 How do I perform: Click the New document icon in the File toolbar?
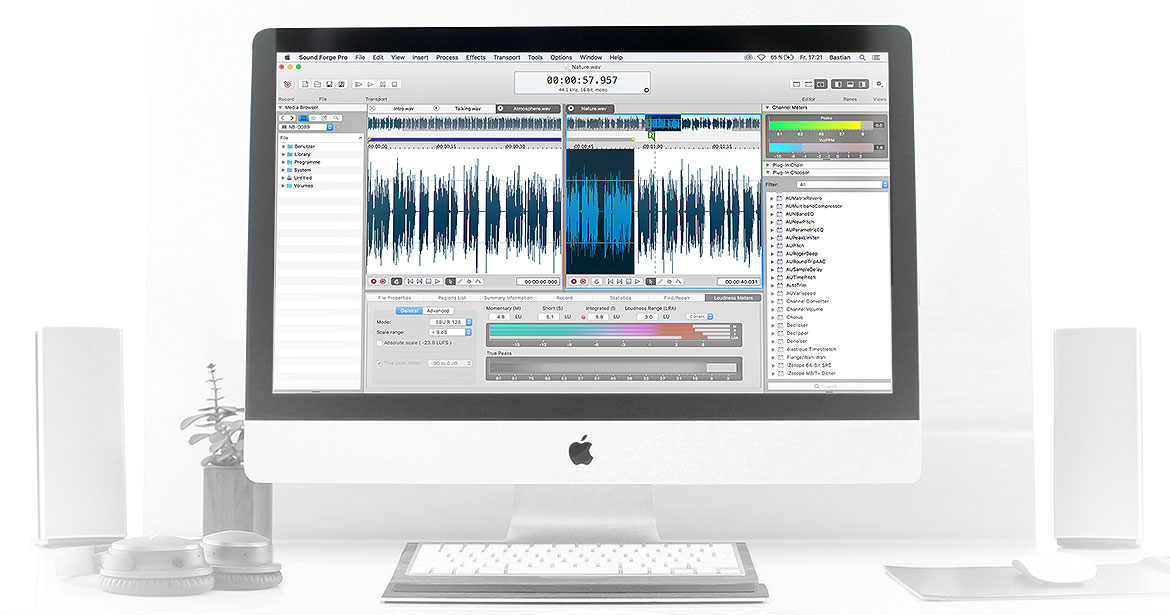click(x=306, y=84)
